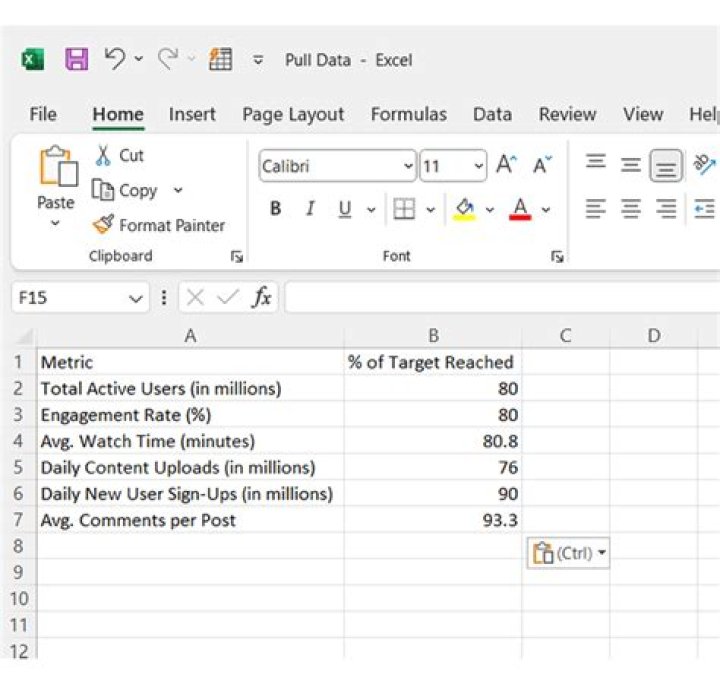
Task: Open Font settings dialog launcher
Action: click(x=557, y=256)
